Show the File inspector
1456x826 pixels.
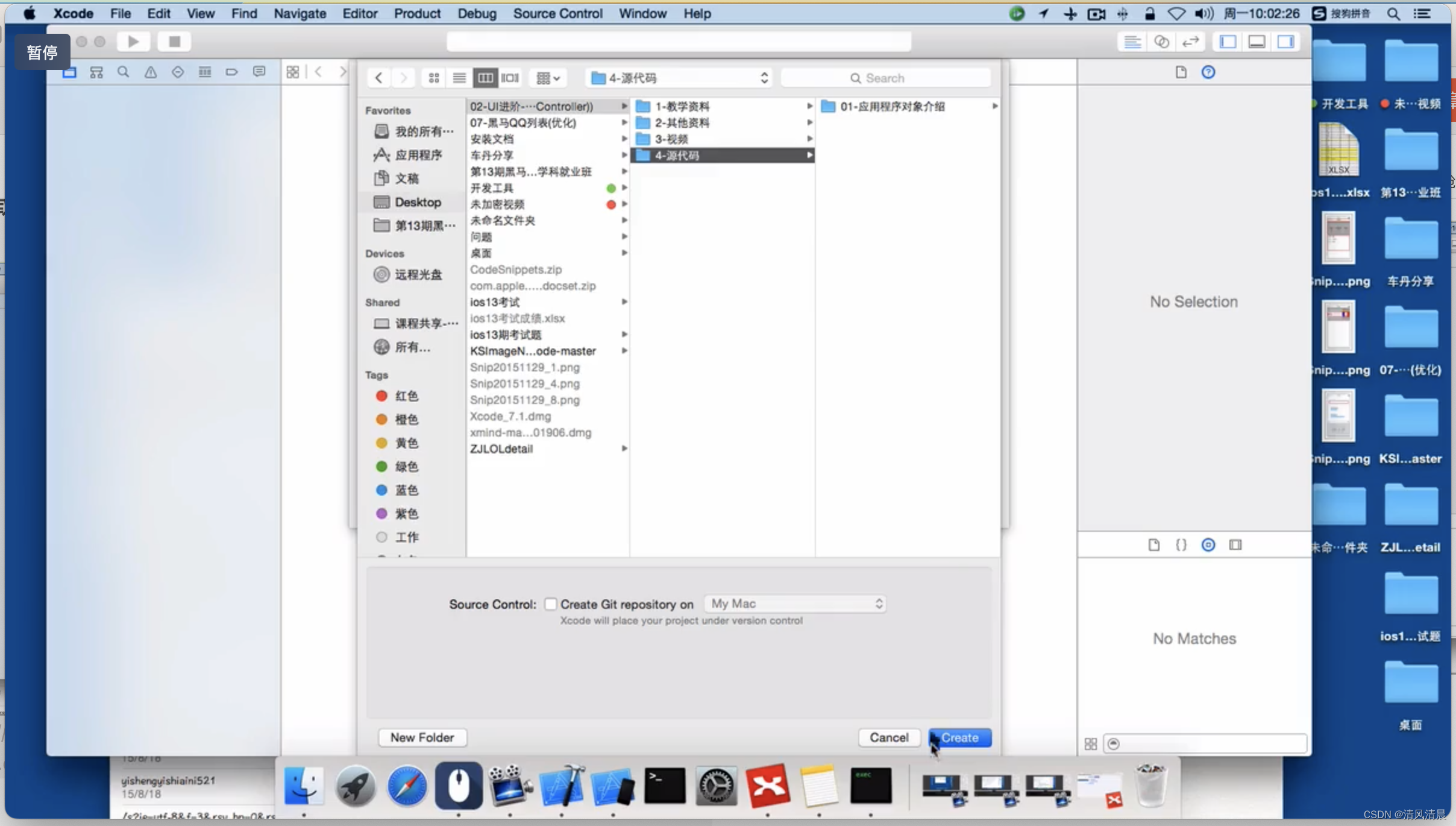pyautogui.click(x=1181, y=72)
